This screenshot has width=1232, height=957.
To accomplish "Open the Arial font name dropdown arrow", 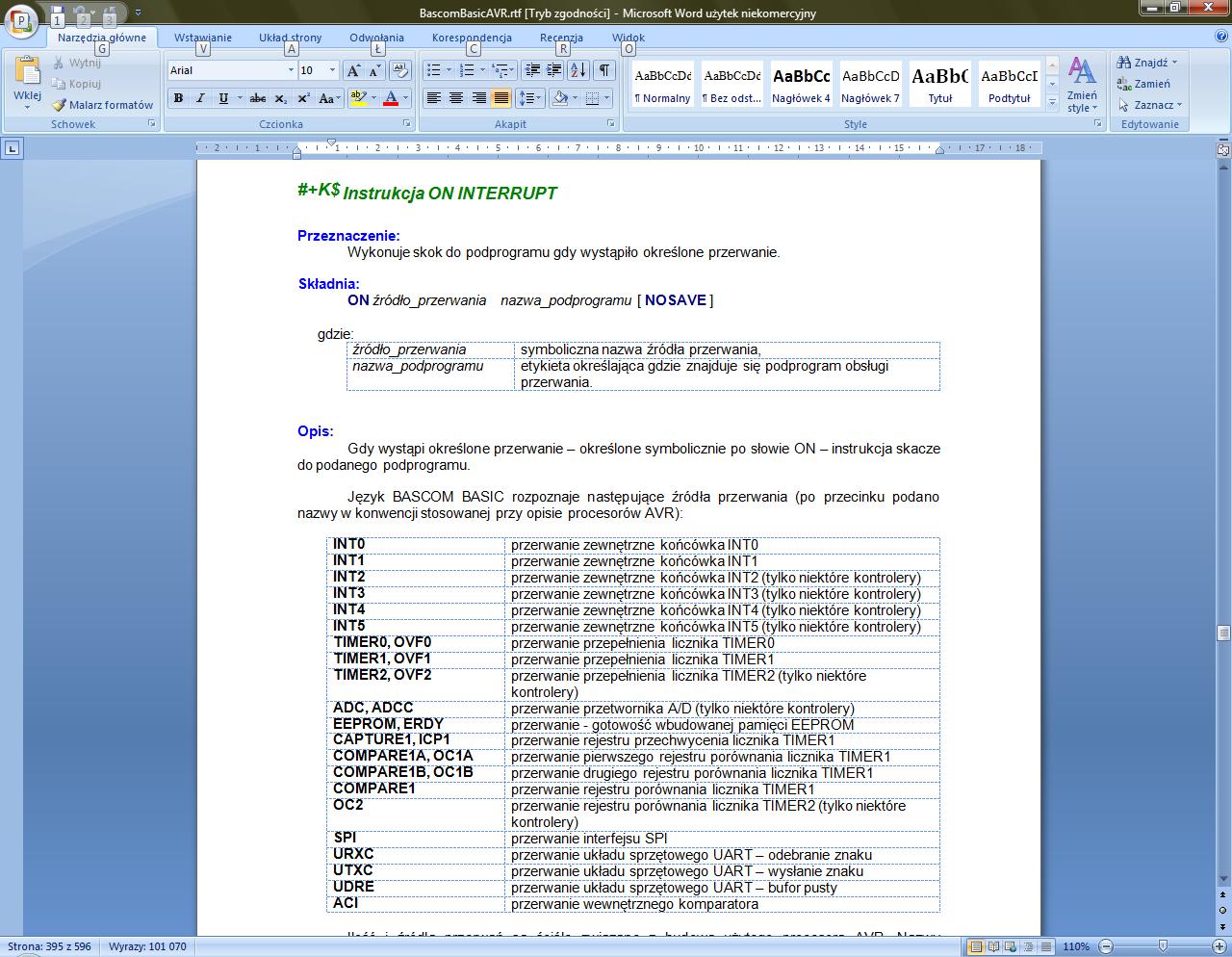I will [x=291, y=70].
